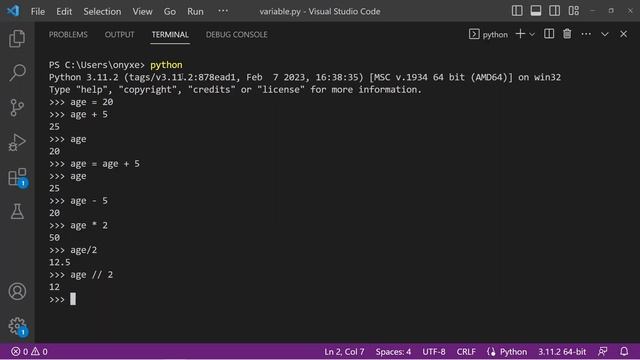Kill terminal with the trash icon
Image resolution: width=640 pixels, height=360 pixels.
click(567, 34)
